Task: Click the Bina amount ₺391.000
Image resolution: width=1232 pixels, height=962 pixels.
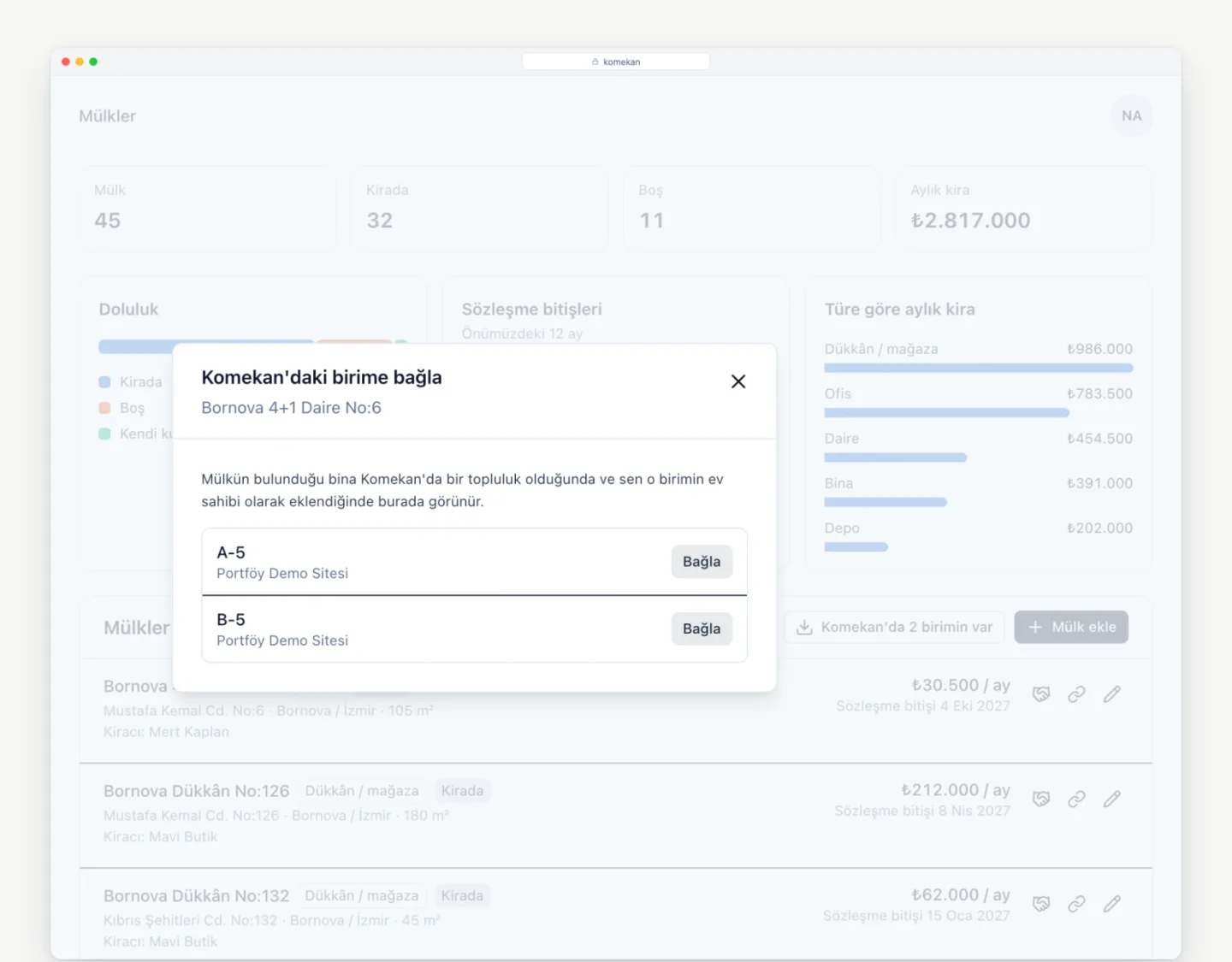Action: coord(1099,483)
